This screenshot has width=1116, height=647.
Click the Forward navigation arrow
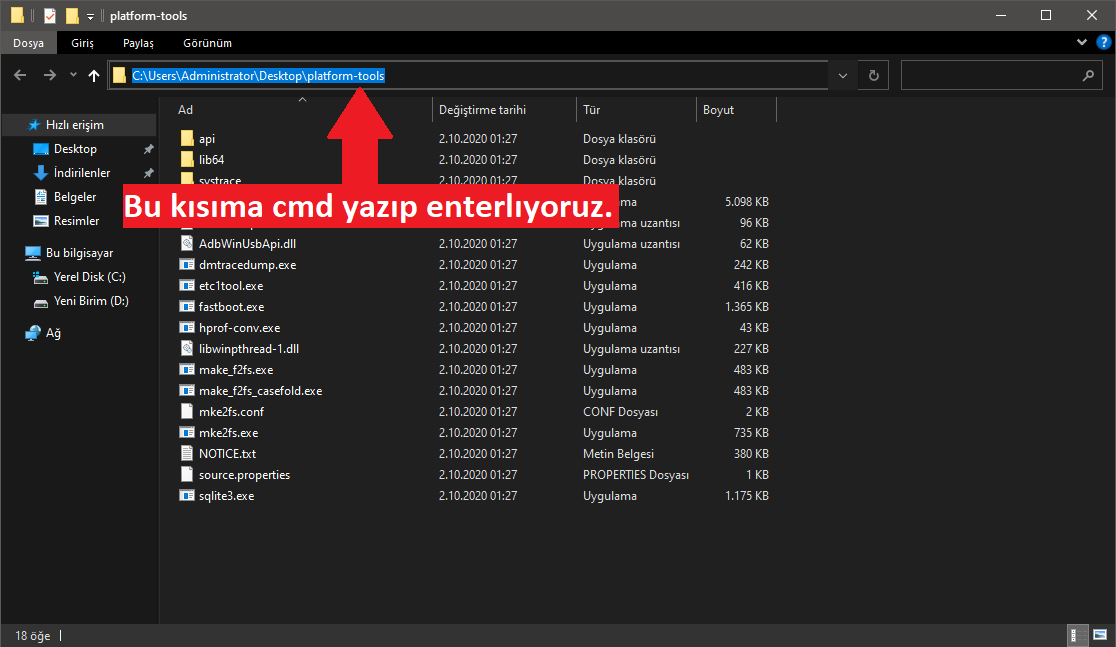tap(49, 75)
